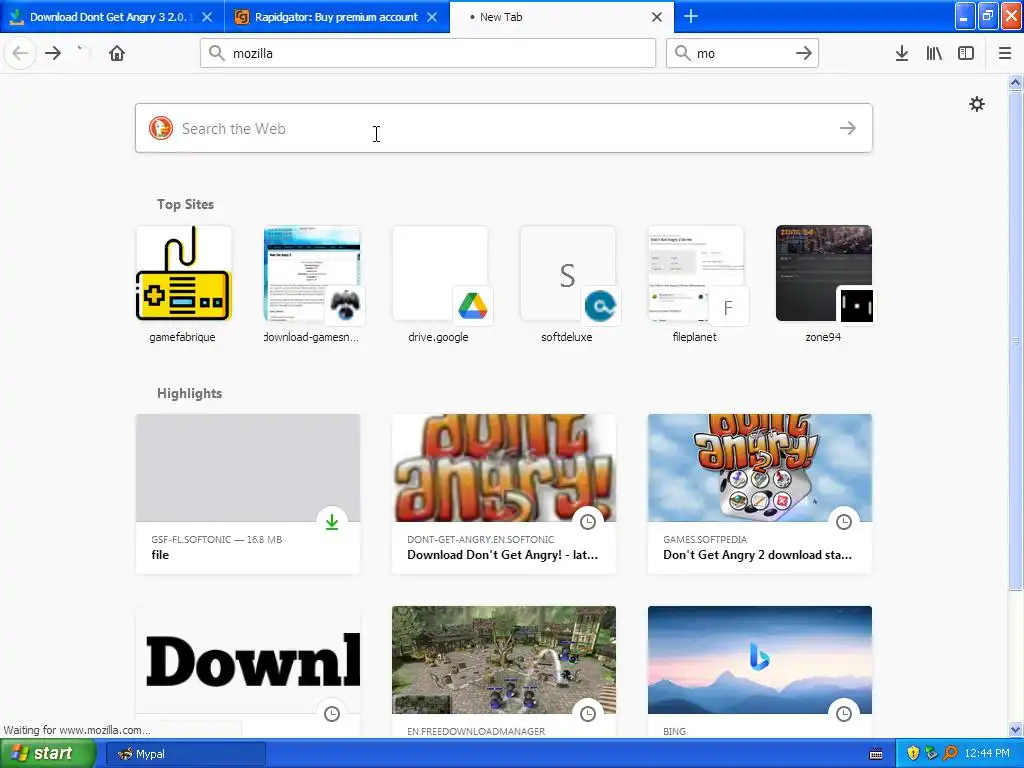Screen dimensions: 1024x768
Task: Switch to Download Dont Get Angry tab
Action: point(112,17)
